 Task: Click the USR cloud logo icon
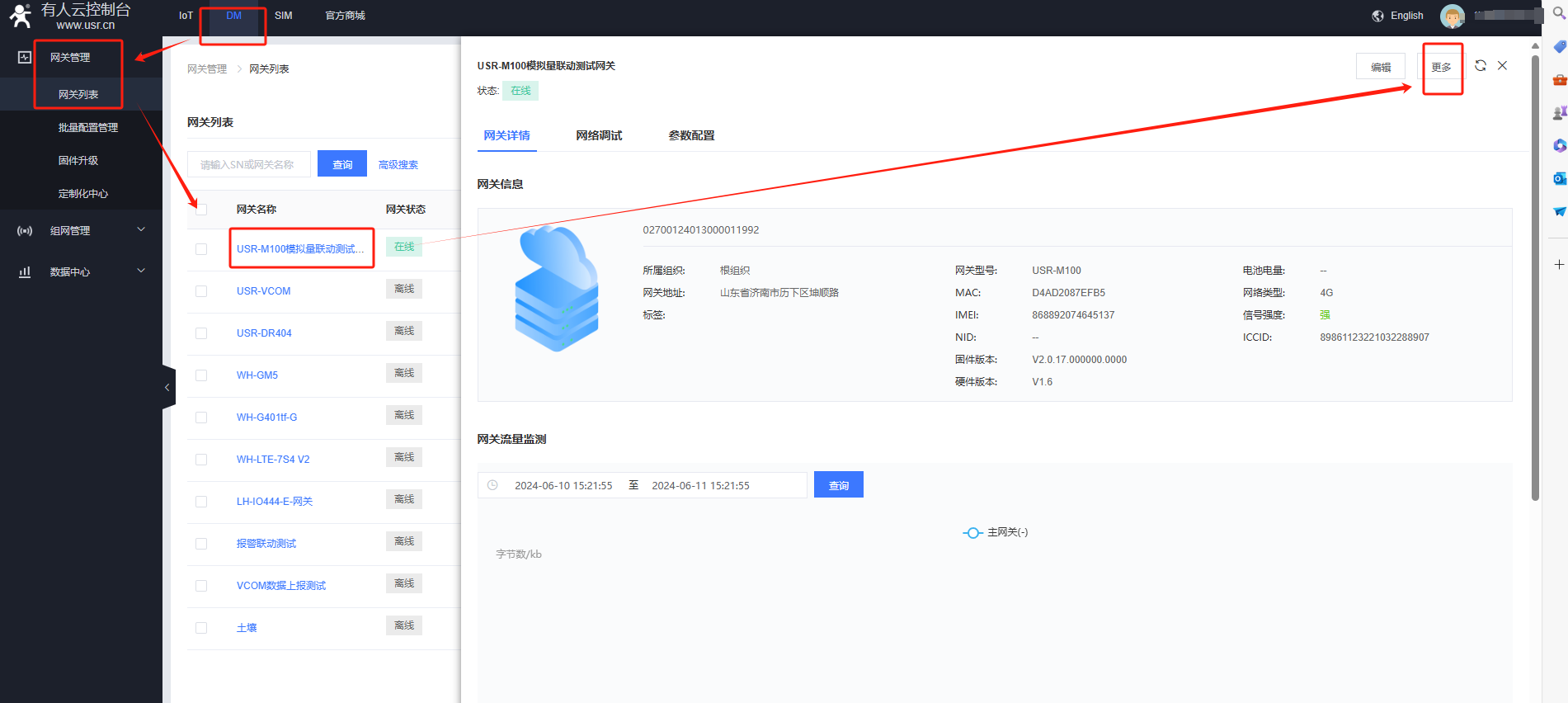pyautogui.click(x=20, y=16)
